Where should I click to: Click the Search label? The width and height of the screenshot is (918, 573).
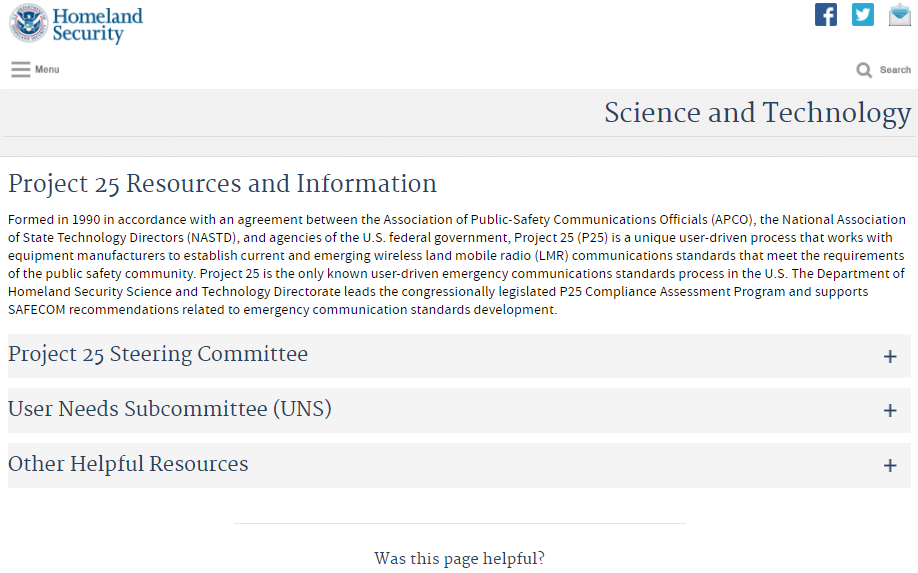click(x=895, y=70)
